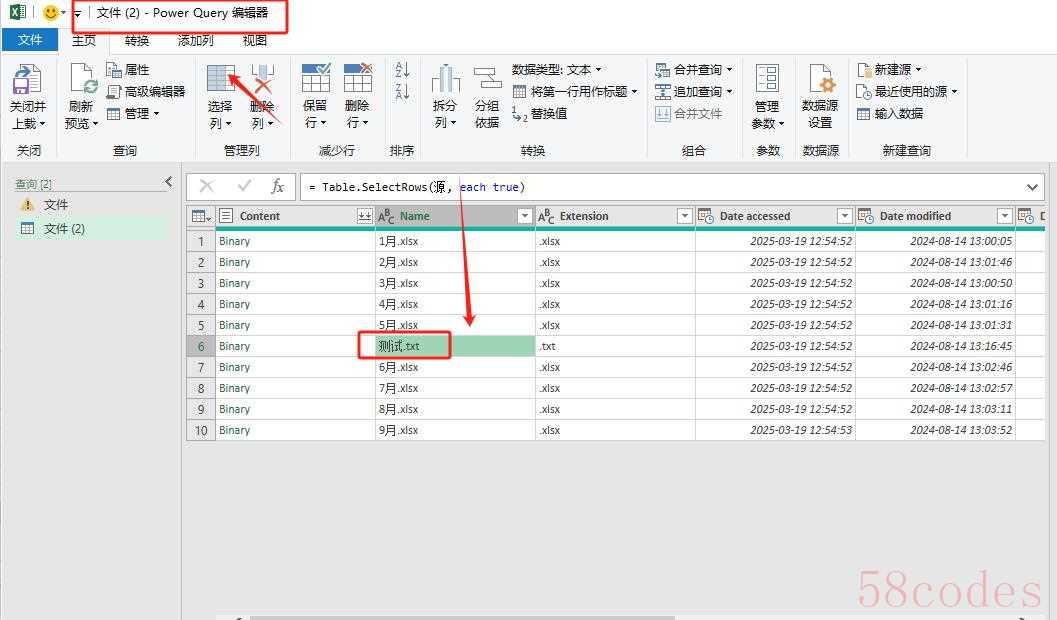
Task: Open the 高级编辑器 advanced editor
Action: [x=146, y=91]
